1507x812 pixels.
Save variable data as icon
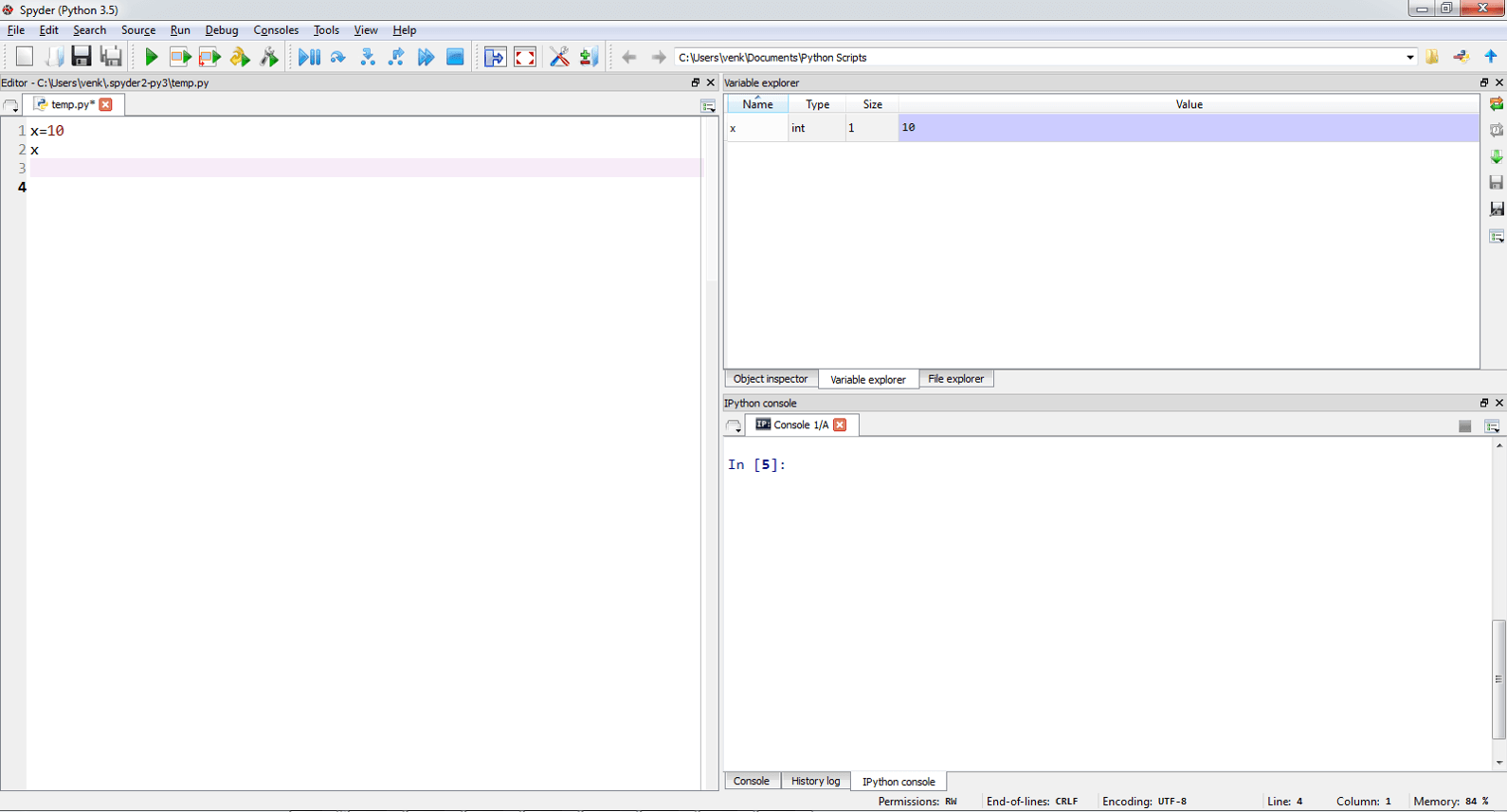[1497, 208]
